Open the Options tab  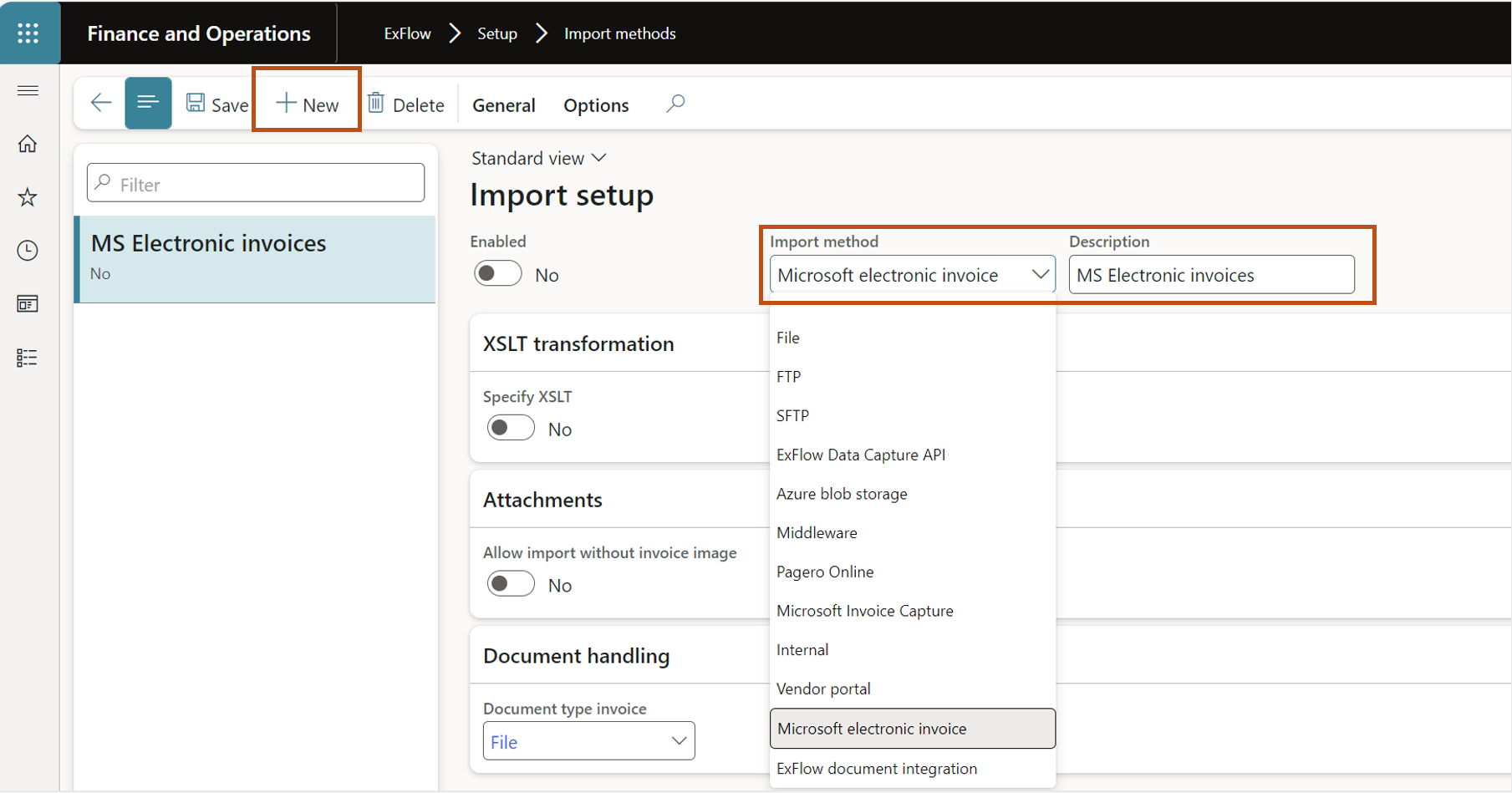(x=596, y=104)
